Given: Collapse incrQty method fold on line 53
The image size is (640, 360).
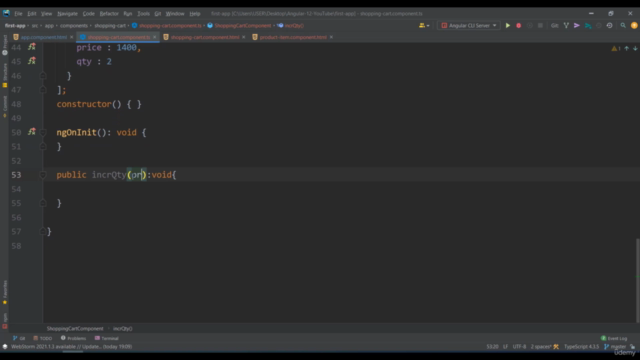Looking at the screenshot, I should pyautogui.click(x=43, y=175).
